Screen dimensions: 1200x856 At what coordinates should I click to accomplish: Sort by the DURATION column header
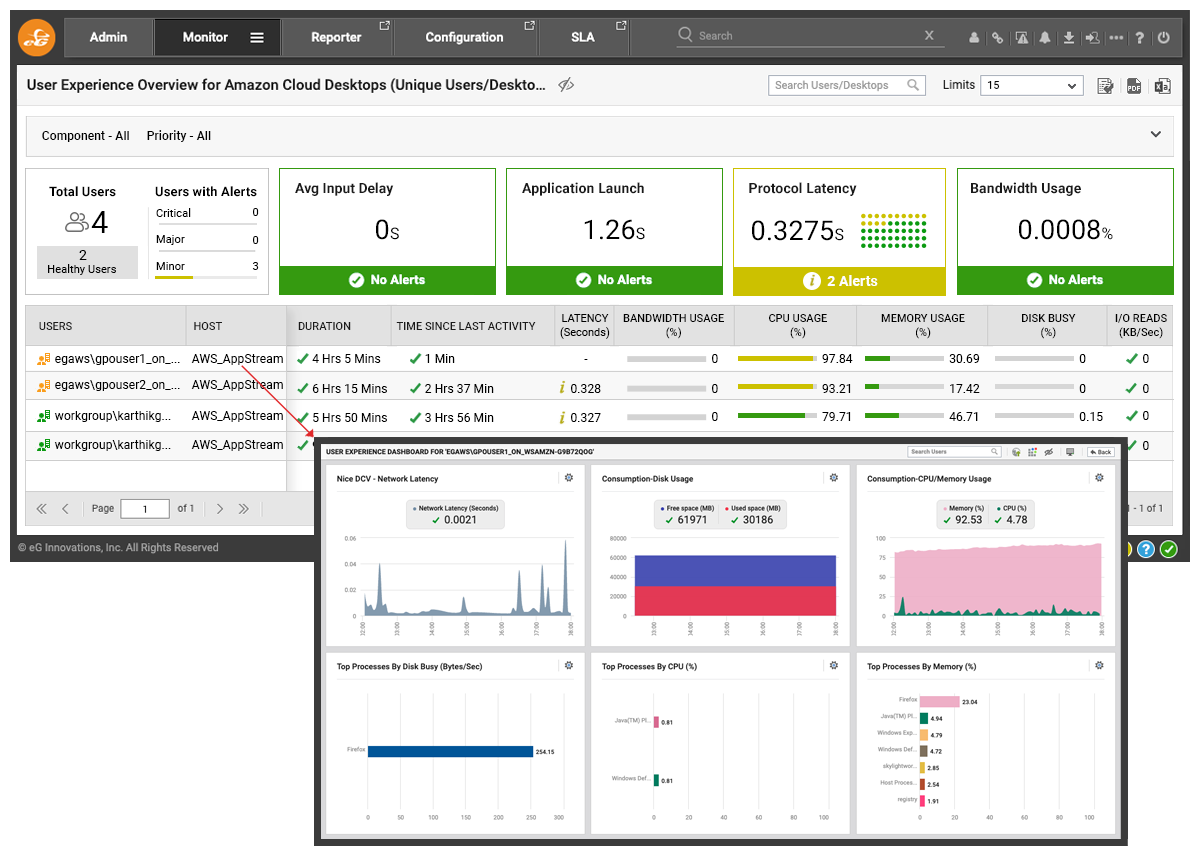[x=339, y=326]
